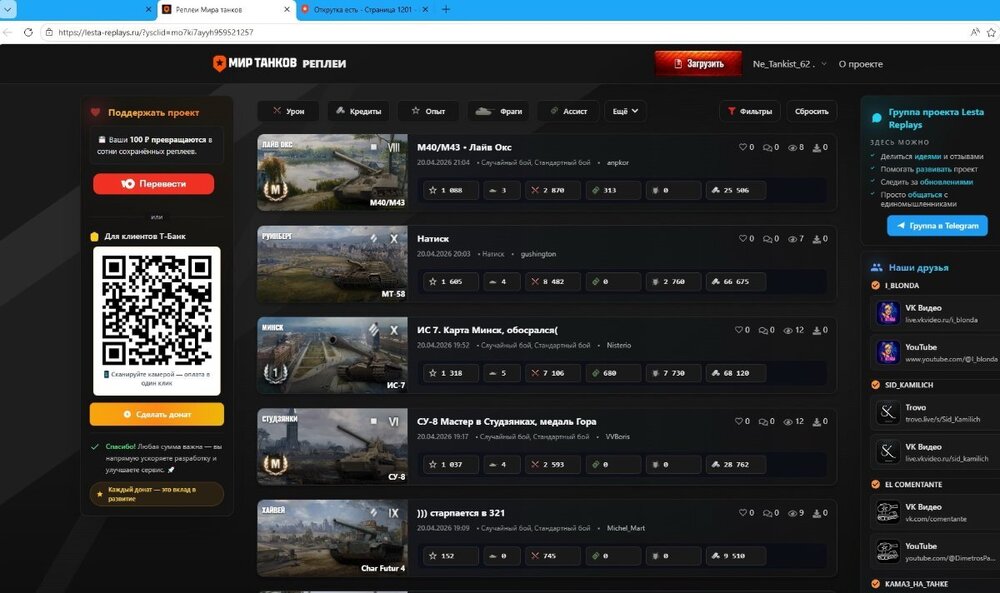Image resolution: width=1000 pixels, height=593 pixels.
Task: Click player name VVBoris
Action: pyautogui.click(x=617, y=437)
